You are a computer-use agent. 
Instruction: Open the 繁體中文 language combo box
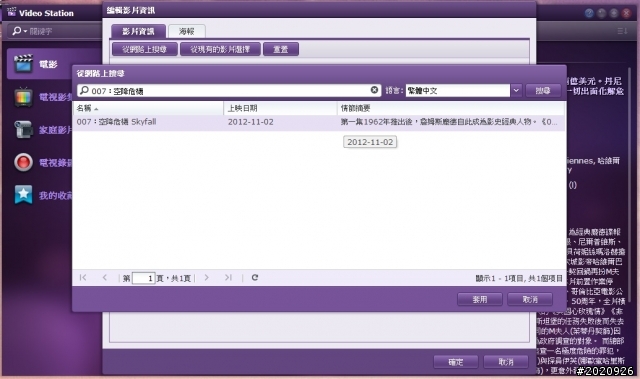click(x=458, y=91)
